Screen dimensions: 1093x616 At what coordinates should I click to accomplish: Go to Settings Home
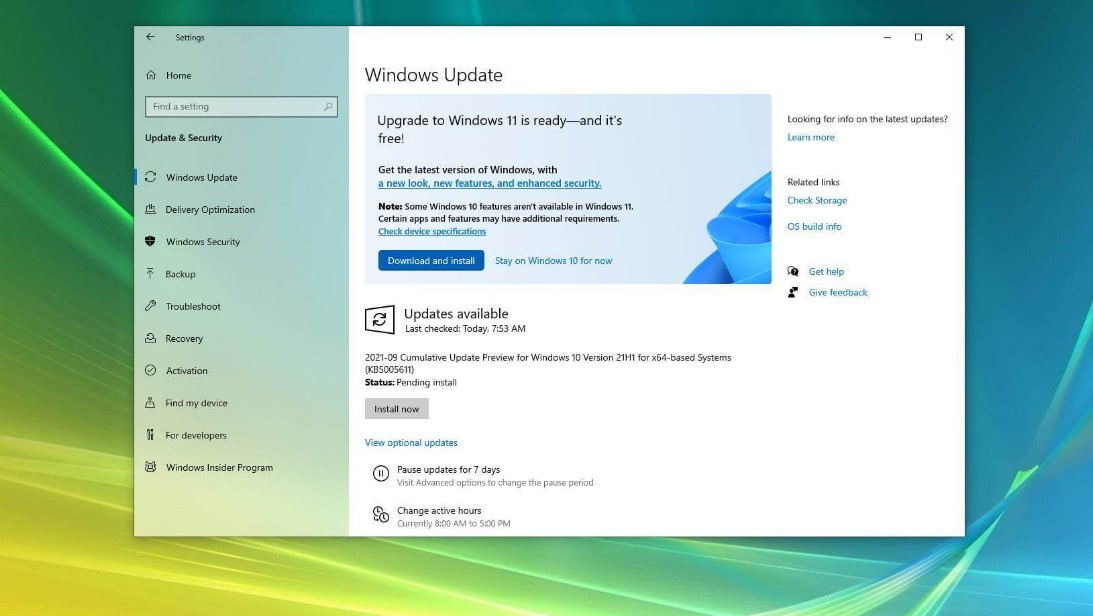point(178,75)
